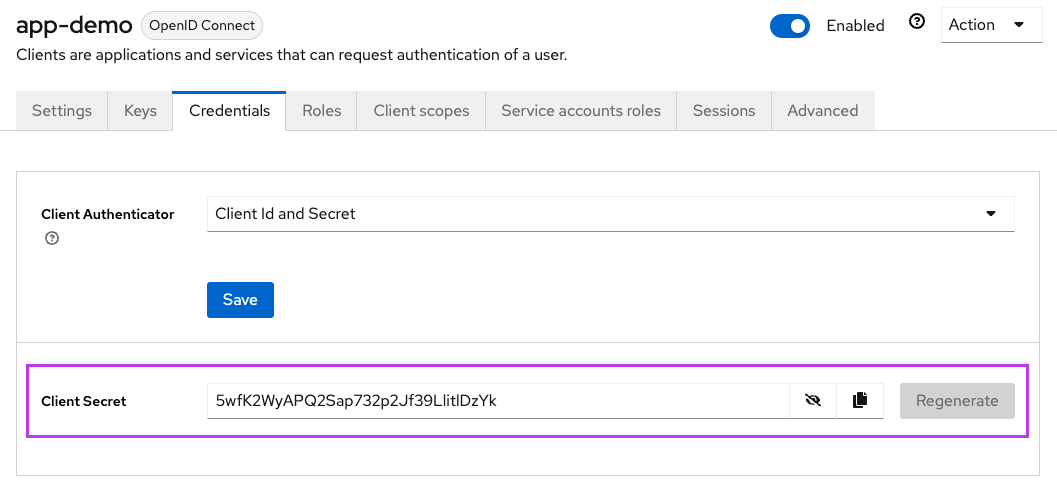
Task: Open the Advanced tab
Action: pos(823,111)
